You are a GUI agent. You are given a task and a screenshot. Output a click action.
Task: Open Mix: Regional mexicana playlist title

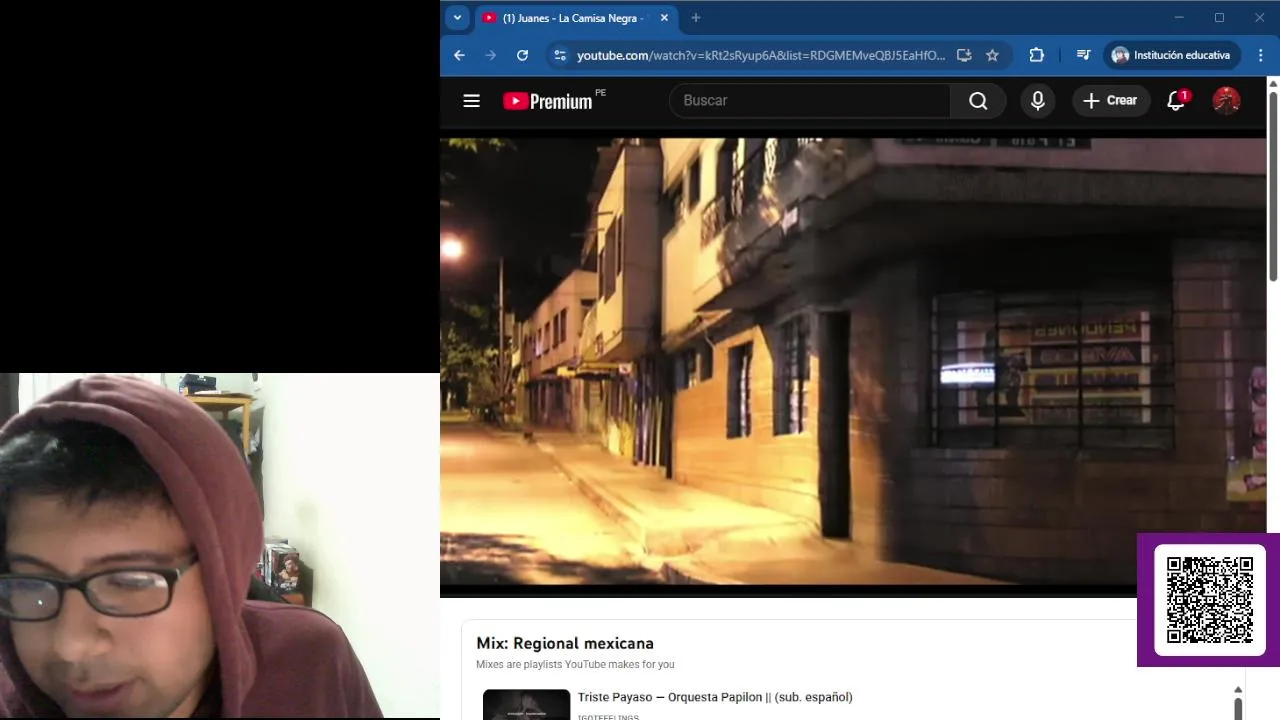click(565, 643)
